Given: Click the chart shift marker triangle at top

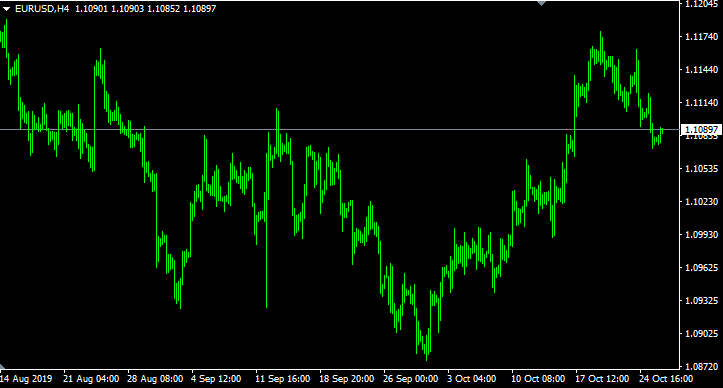Looking at the screenshot, I should [x=542, y=3].
